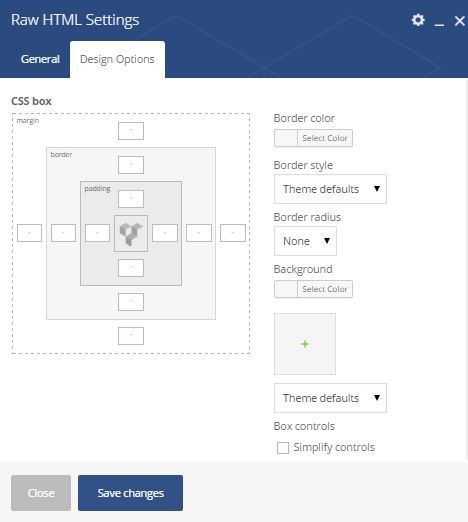Open the background style Theme defaults dropdown
The height and width of the screenshot is (522, 468).
click(330, 398)
